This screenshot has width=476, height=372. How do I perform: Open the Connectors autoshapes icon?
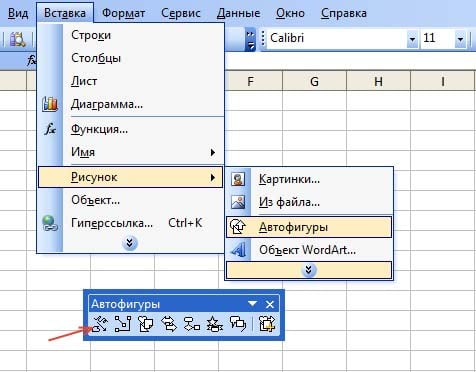coord(123,324)
